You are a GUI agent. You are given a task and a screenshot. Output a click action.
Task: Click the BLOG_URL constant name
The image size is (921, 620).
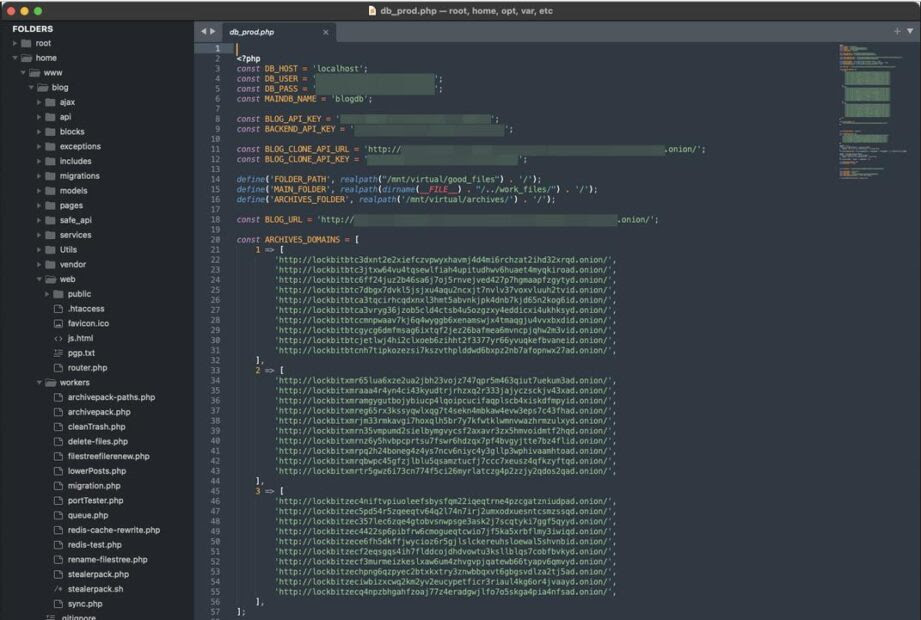(x=283, y=220)
